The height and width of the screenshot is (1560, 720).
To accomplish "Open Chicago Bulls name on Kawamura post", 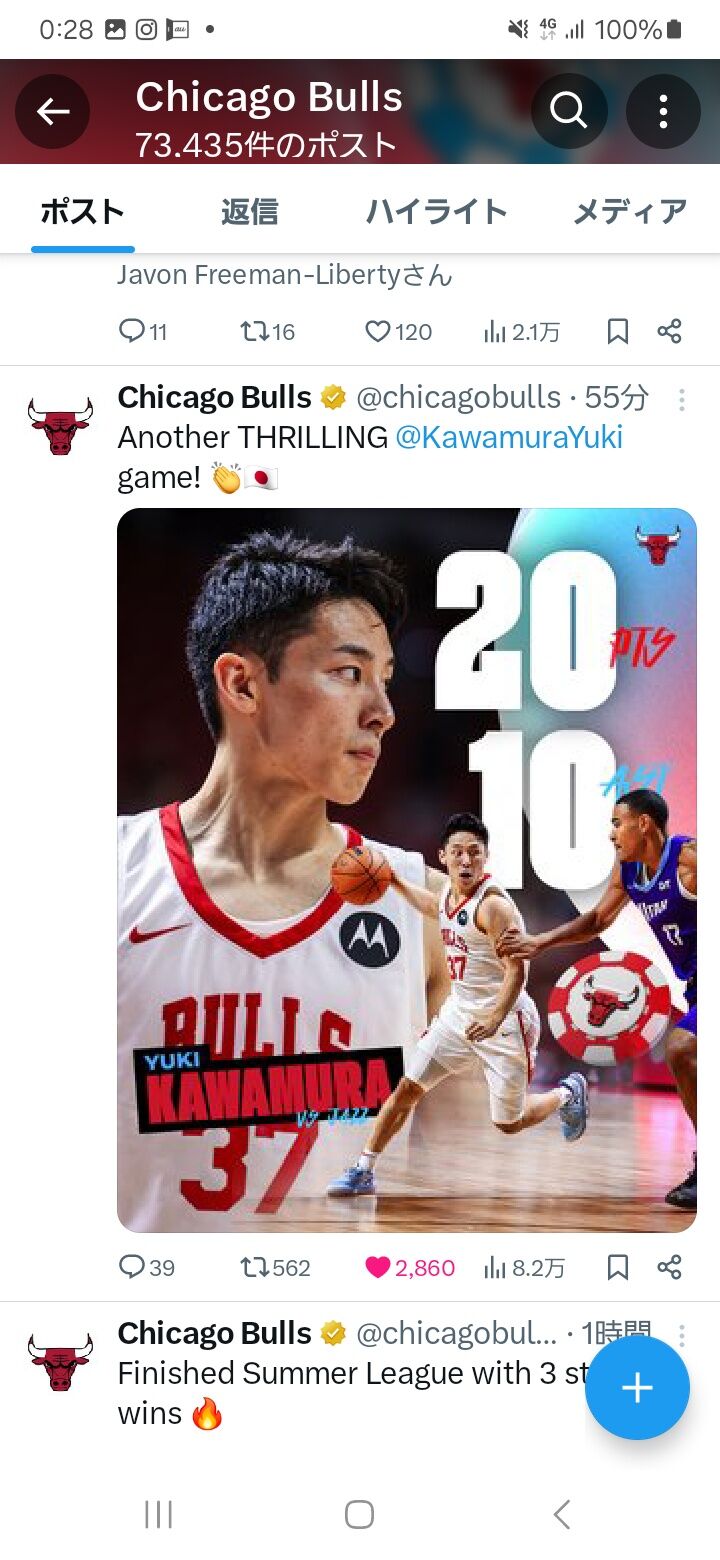I will tap(215, 397).
